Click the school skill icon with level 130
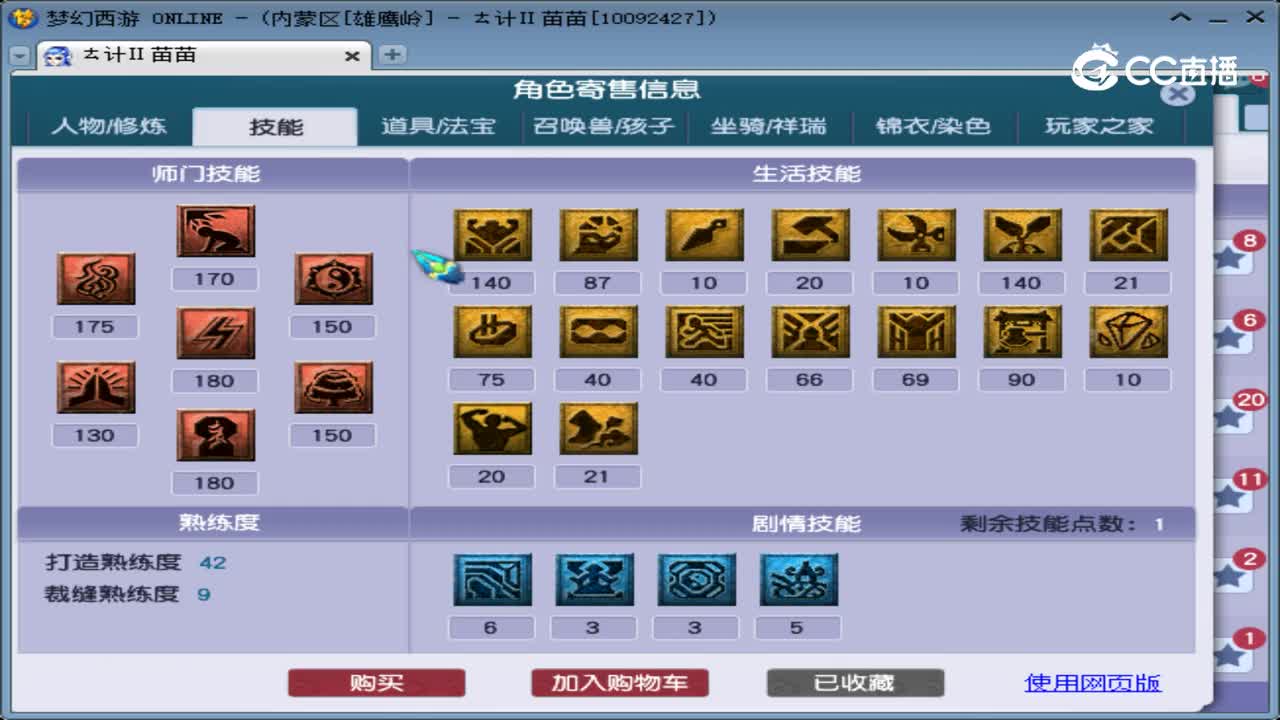1280x720 pixels. (x=95, y=388)
